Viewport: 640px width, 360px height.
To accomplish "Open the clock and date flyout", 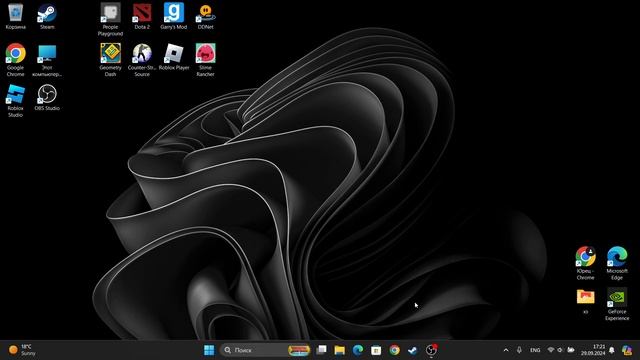I will (x=593, y=350).
